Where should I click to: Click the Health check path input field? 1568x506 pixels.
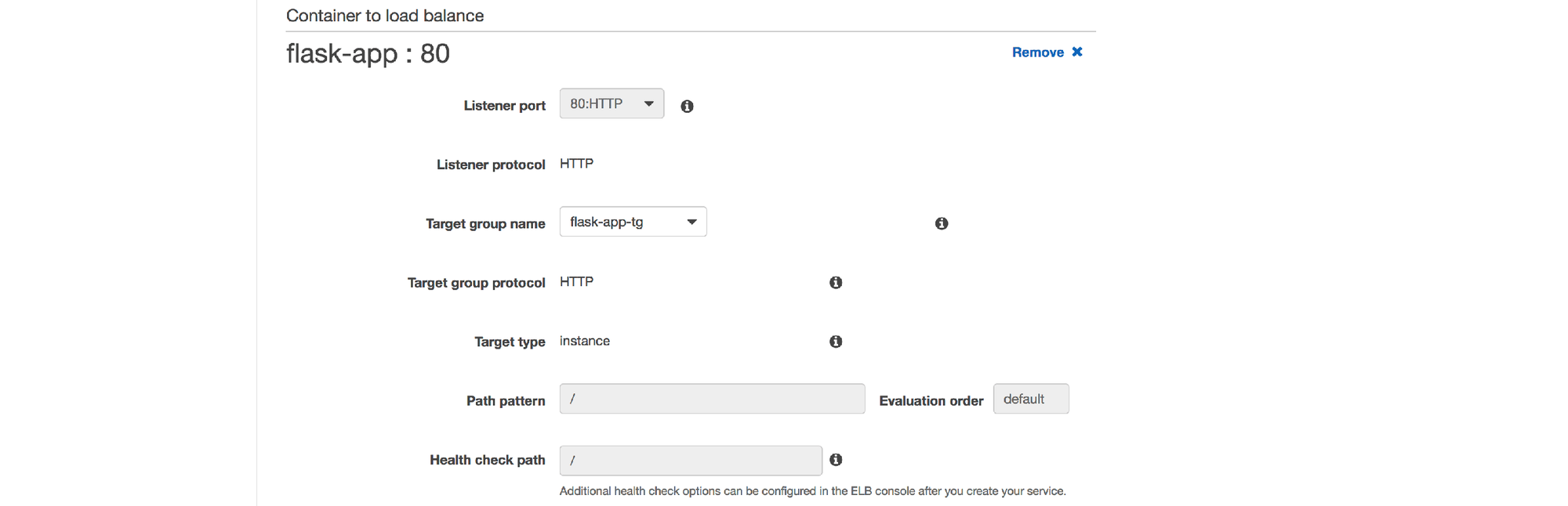pos(691,461)
